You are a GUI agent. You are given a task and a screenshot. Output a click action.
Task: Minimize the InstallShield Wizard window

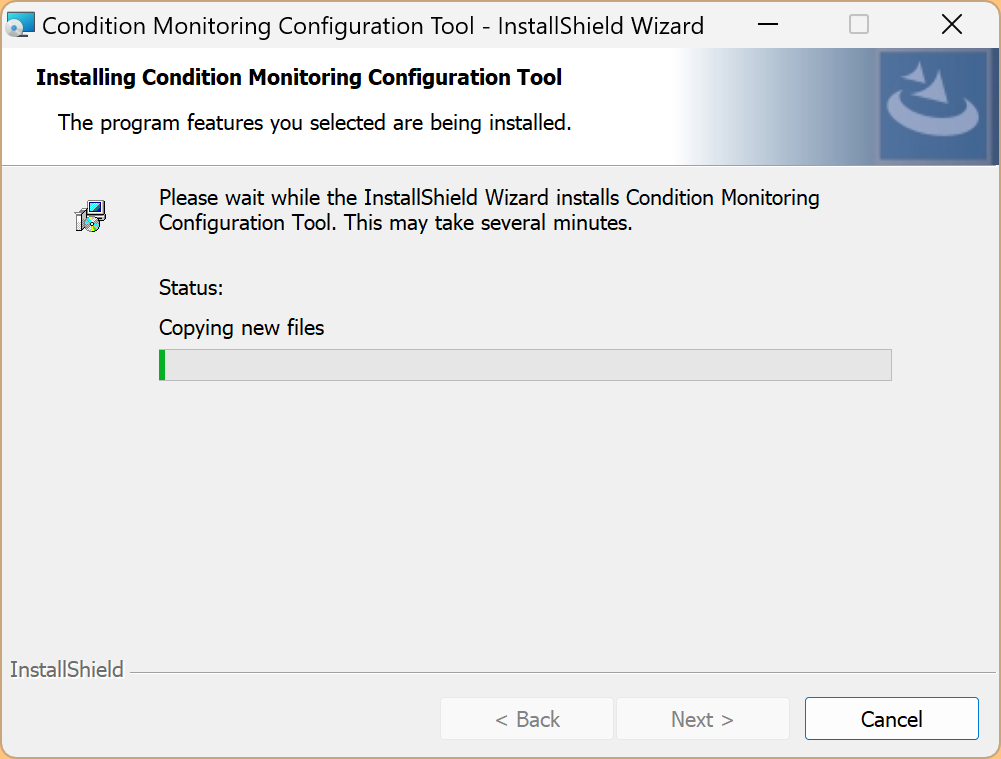coord(766,25)
